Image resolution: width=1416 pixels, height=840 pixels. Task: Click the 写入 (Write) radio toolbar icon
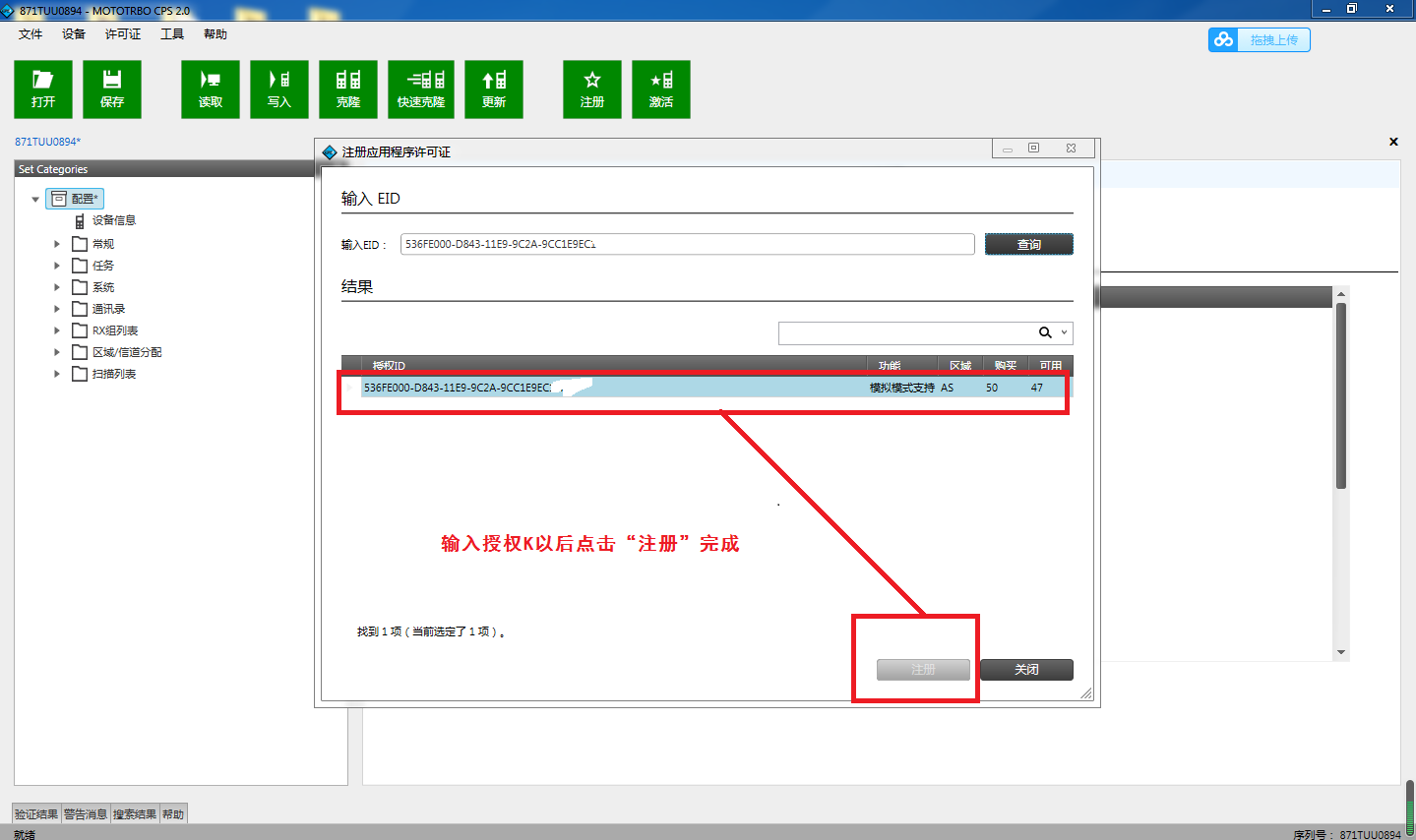point(279,90)
